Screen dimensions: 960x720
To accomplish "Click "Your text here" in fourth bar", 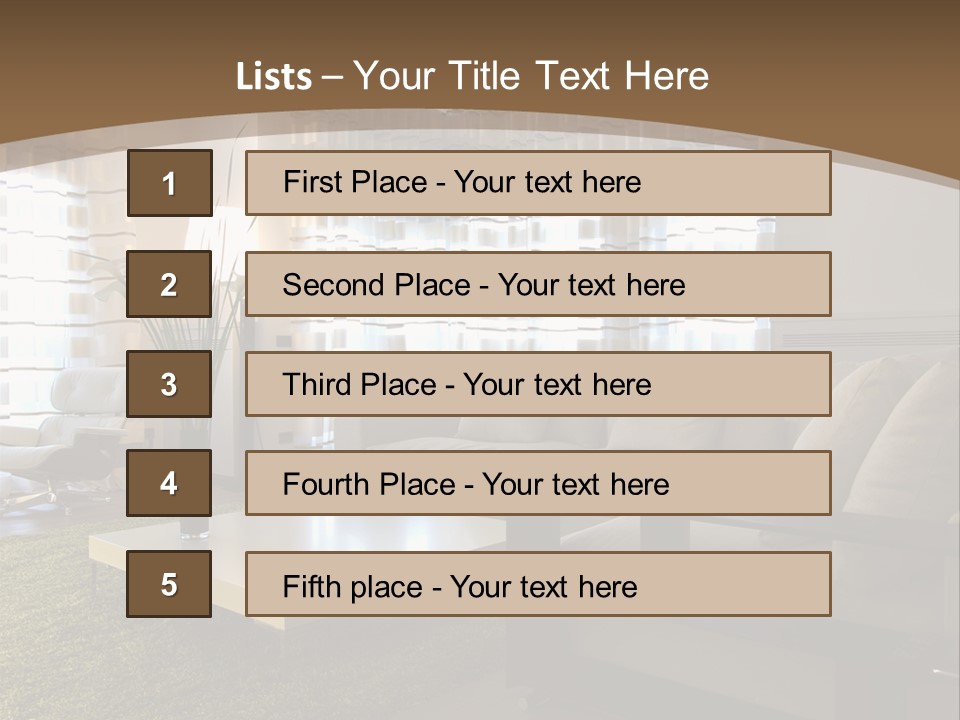I will (x=575, y=485).
